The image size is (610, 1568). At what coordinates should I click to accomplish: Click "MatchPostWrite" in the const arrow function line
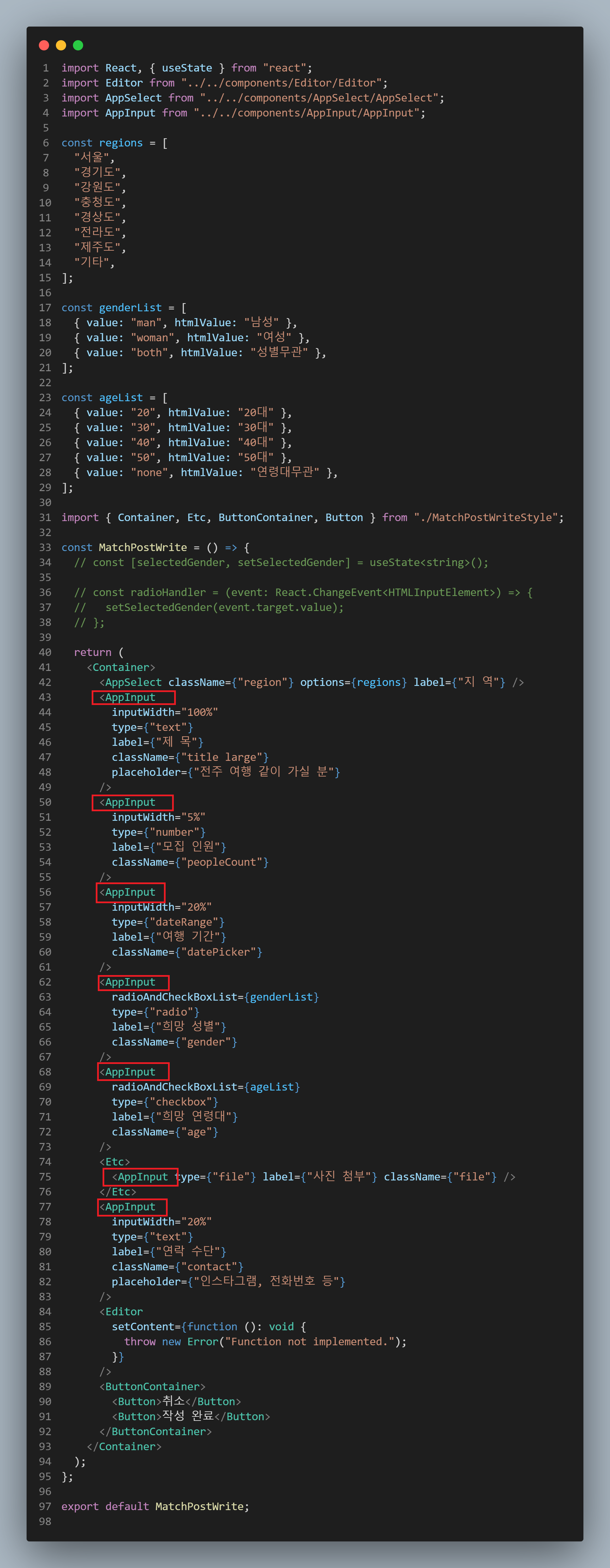coord(143,548)
